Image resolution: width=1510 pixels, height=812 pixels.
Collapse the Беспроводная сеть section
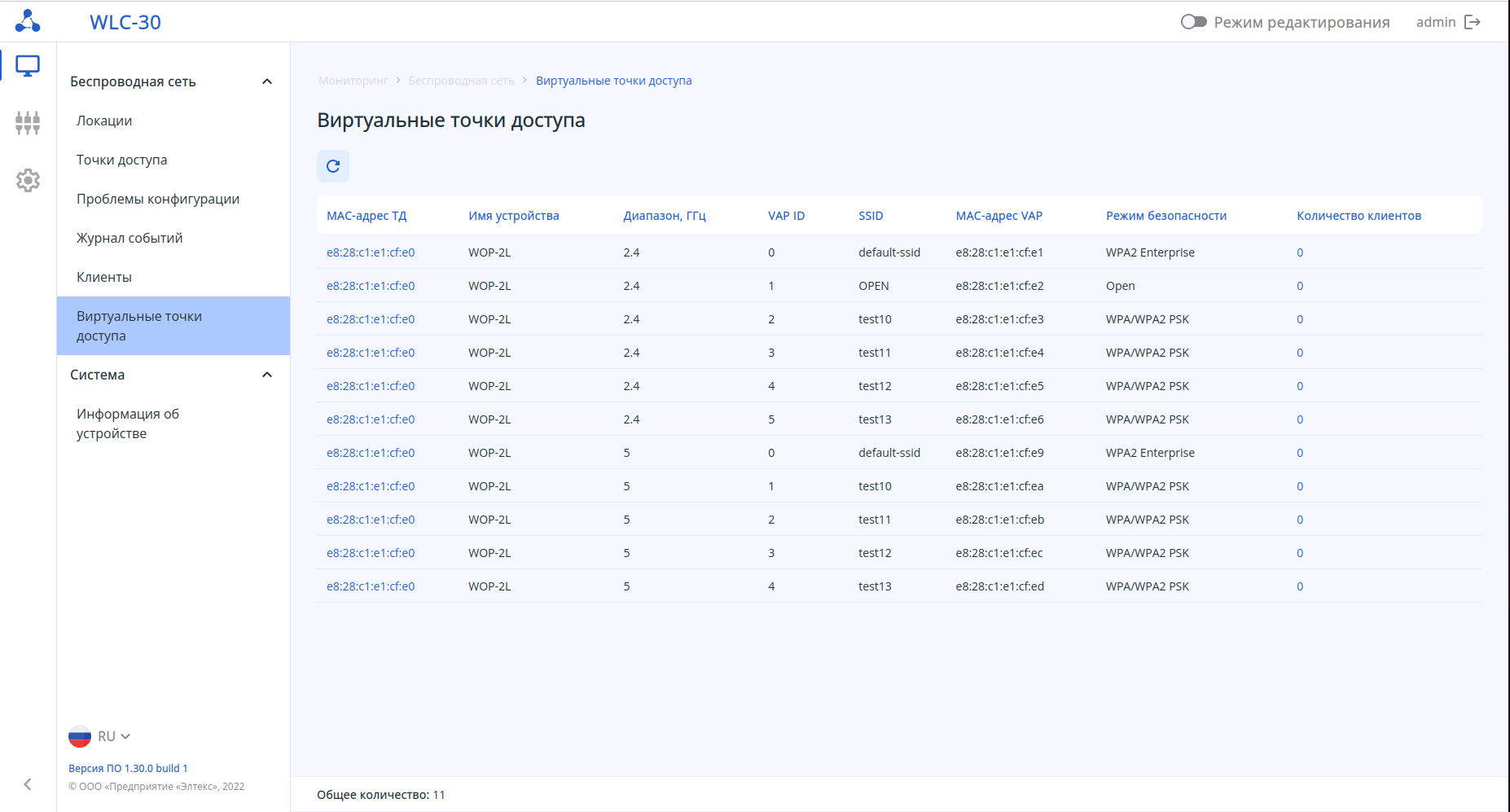pyautogui.click(x=266, y=81)
